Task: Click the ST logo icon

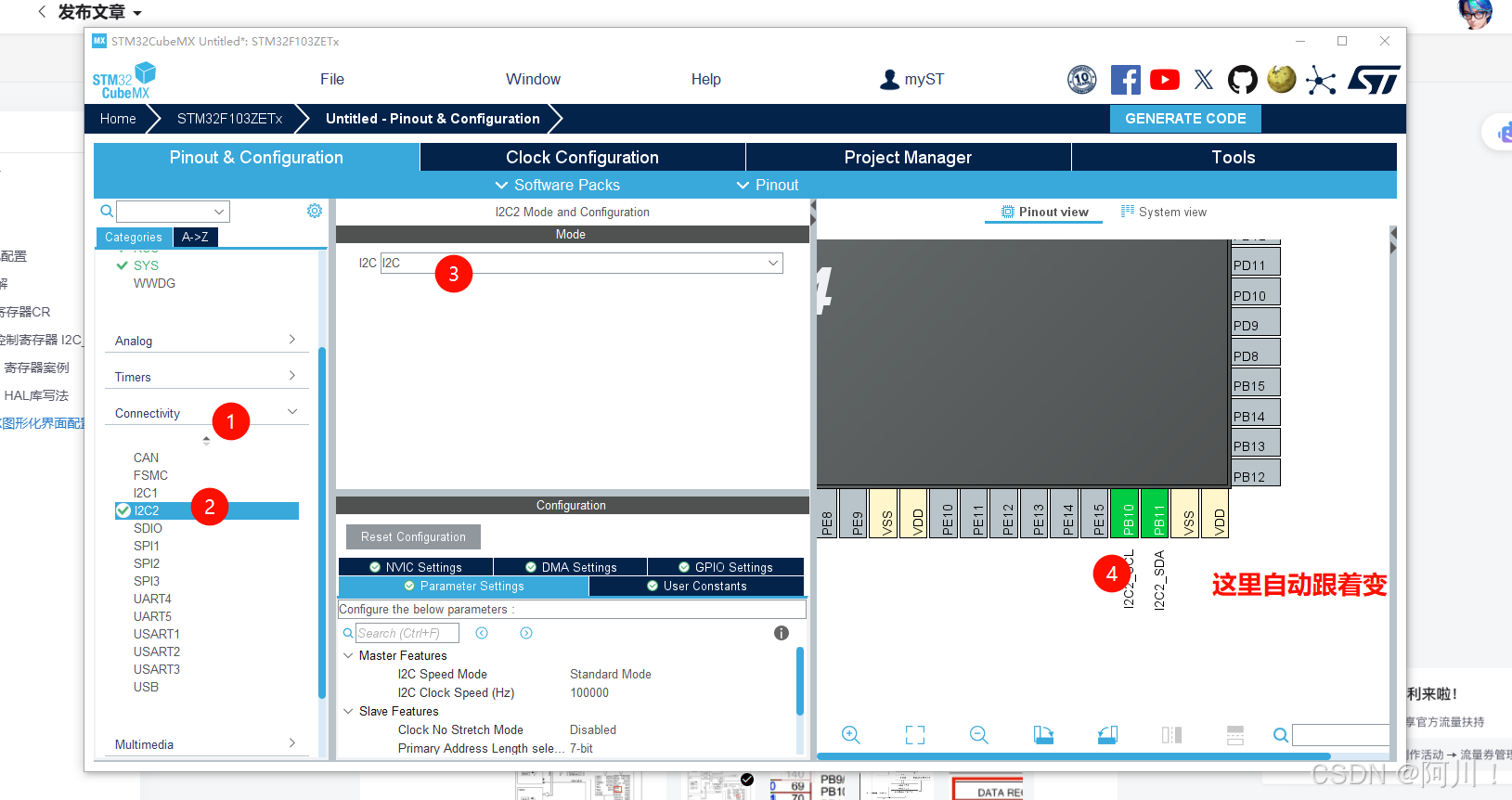Action: pyautogui.click(x=1374, y=80)
